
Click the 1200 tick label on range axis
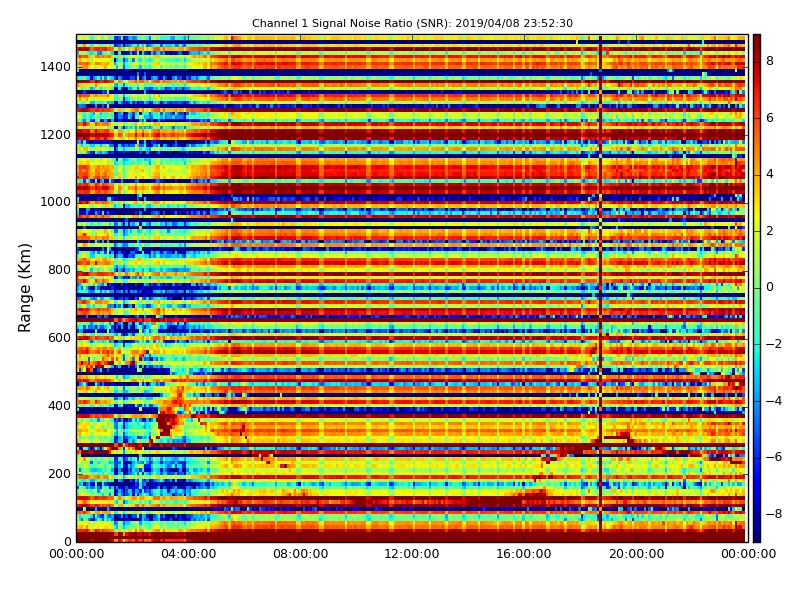tap(55, 135)
